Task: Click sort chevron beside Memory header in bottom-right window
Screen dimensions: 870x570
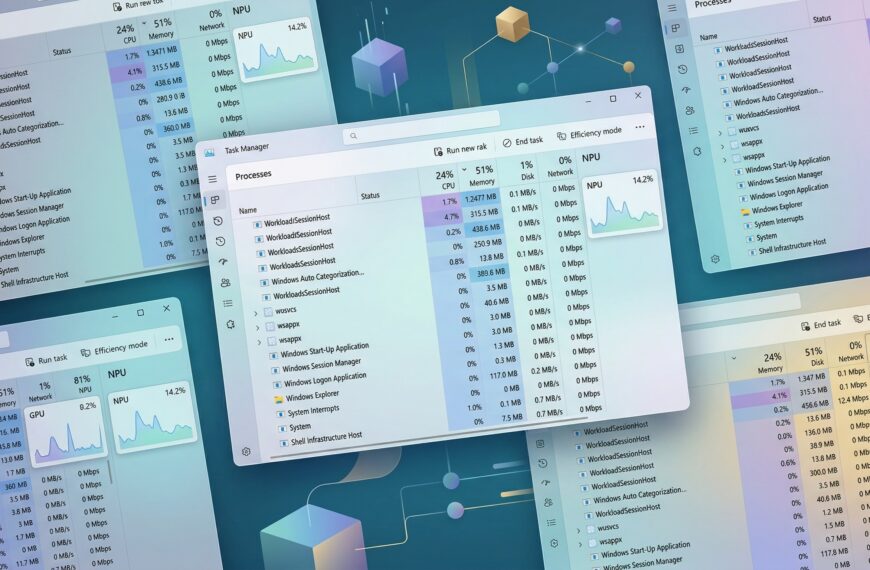Action: tap(734, 358)
